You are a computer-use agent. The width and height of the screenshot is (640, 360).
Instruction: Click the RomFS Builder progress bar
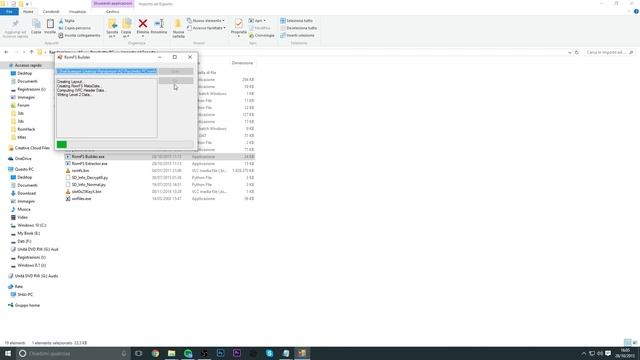coord(125,144)
